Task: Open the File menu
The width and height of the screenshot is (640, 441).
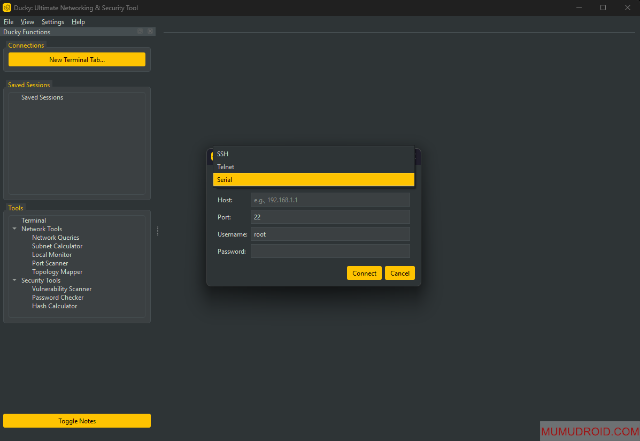Action: (x=8, y=21)
